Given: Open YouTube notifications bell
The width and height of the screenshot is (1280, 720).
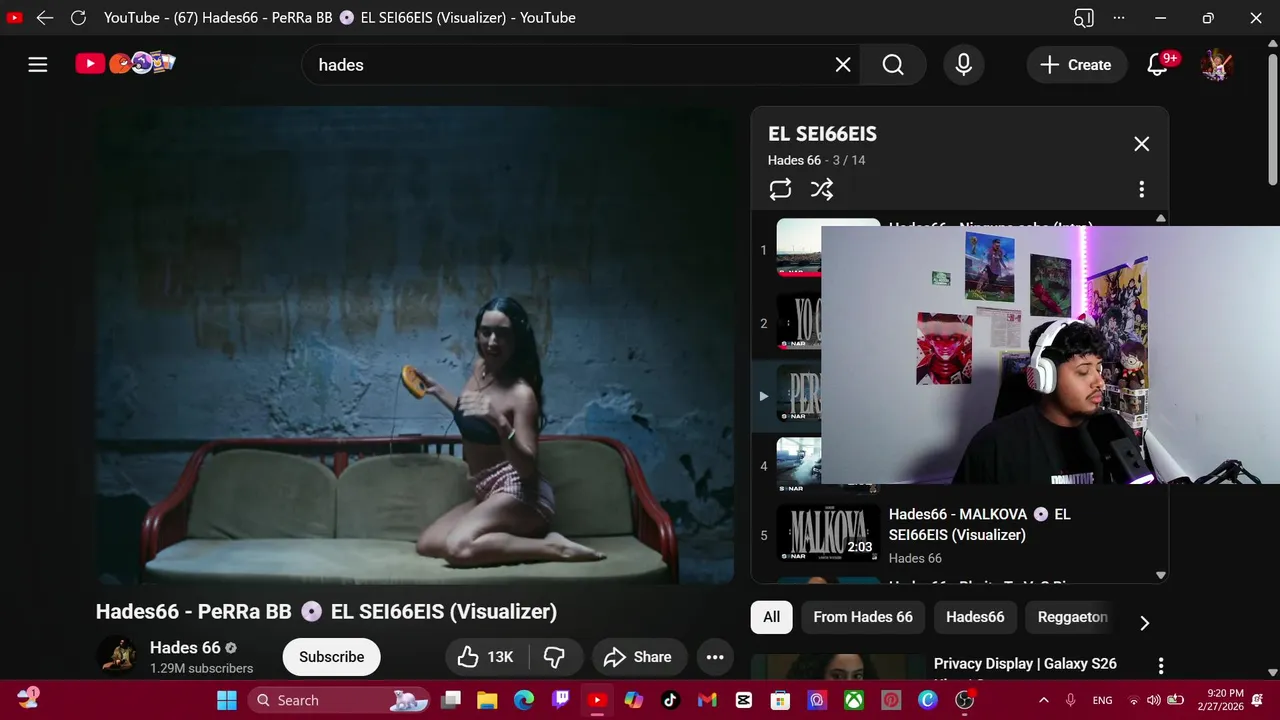Looking at the screenshot, I should (x=1158, y=65).
